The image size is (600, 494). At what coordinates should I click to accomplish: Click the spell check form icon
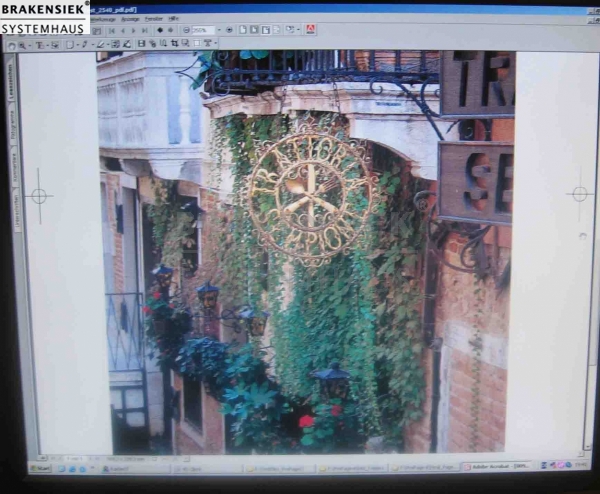click(115, 44)
